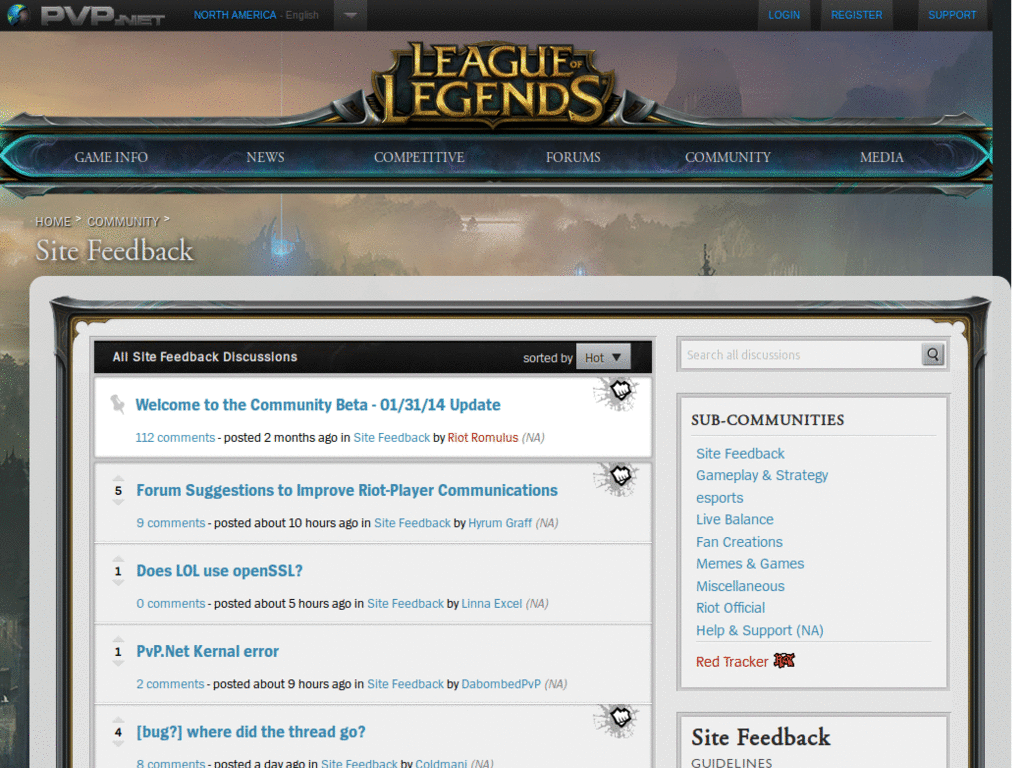
Task: Click the Riot fist badge on Forum Suggestions thread
Action: pyautogui.click(x=616, y=479)
